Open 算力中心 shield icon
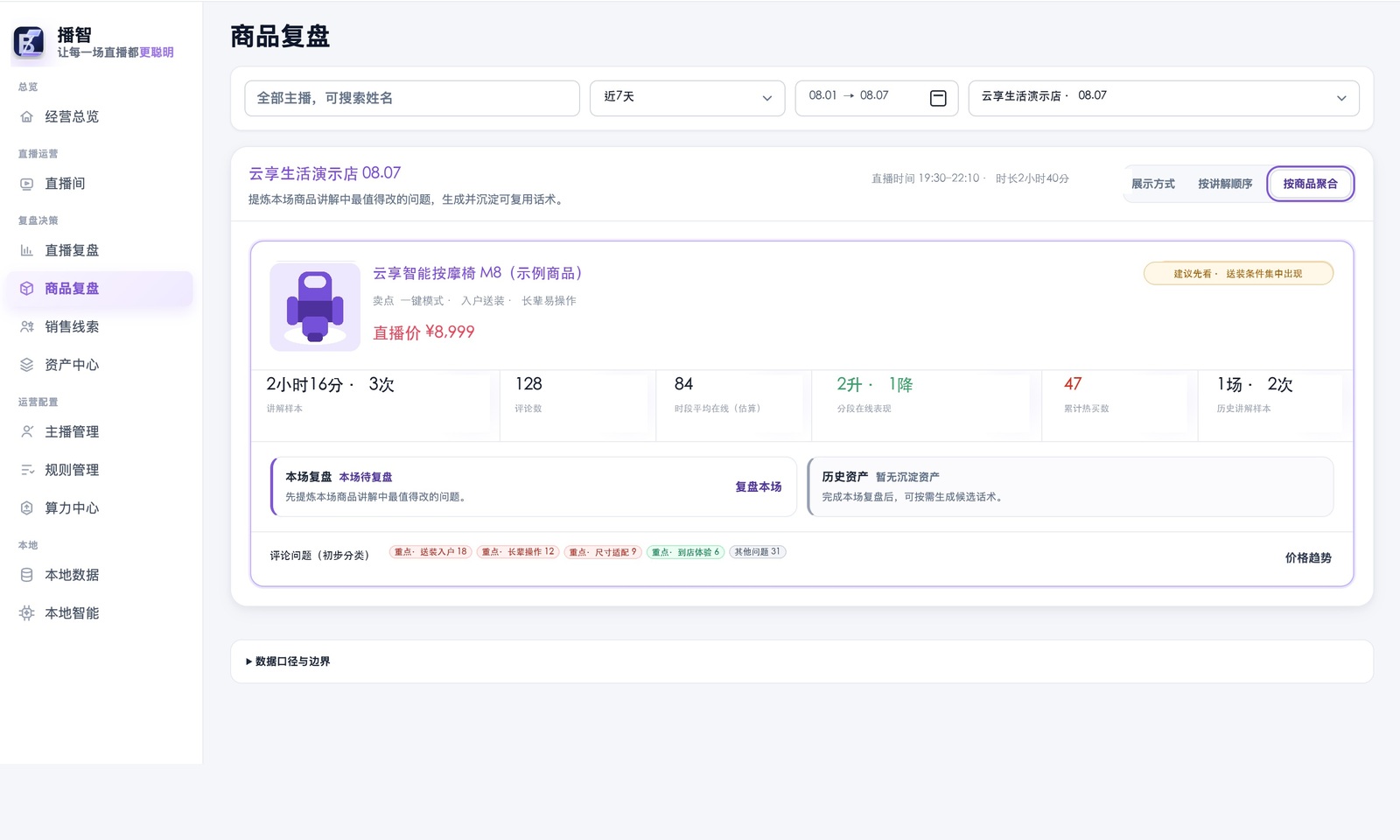 tap(26, 507)
